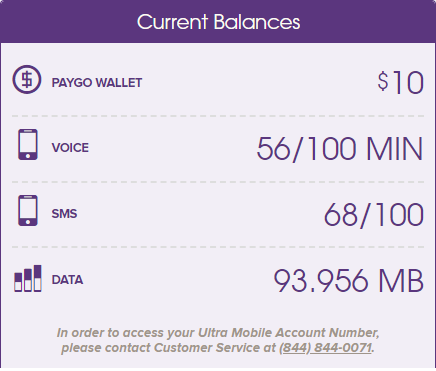Click the dashed divider below PAYGO Wallet

click(218, 116)
